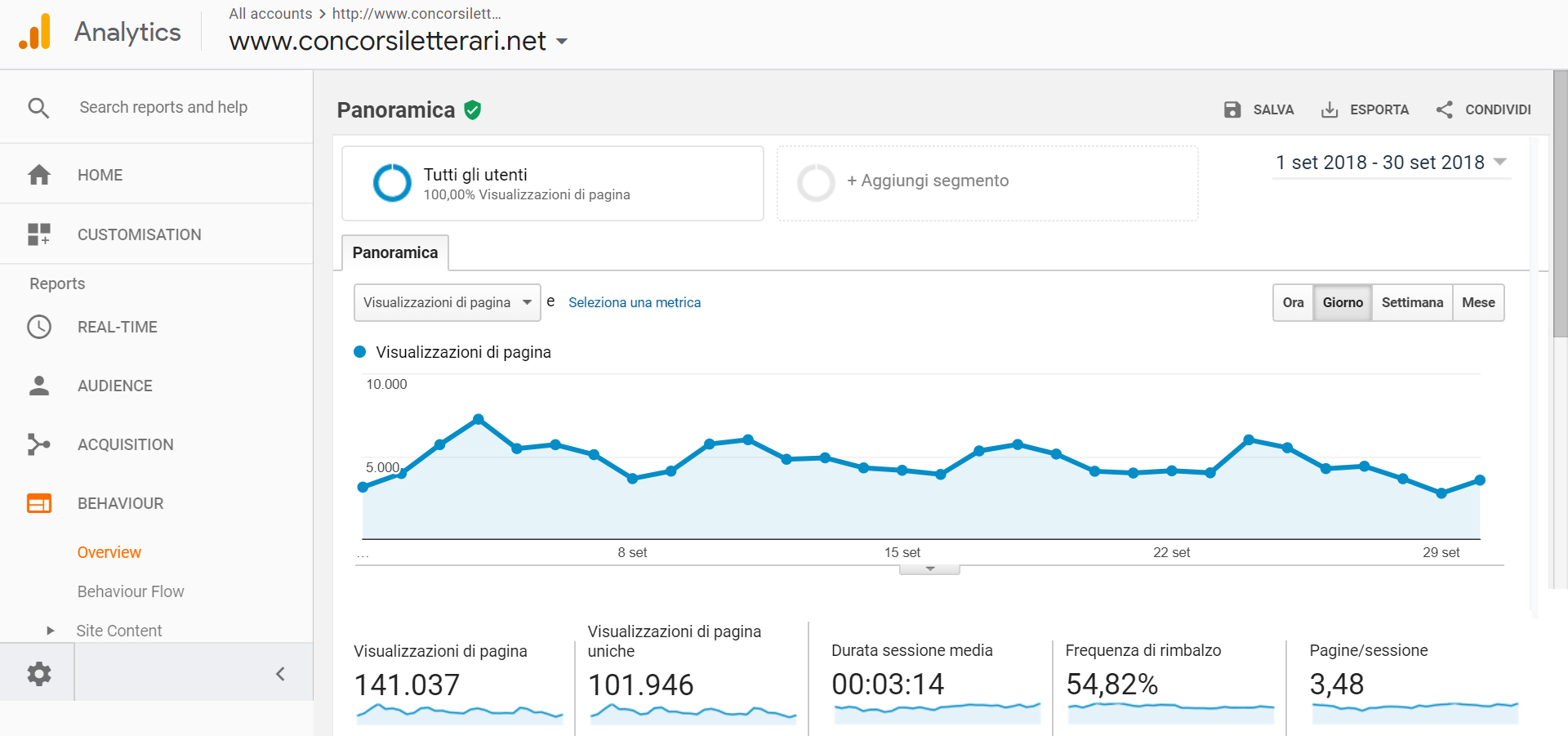Select Ora chart granularity
Screen dimensions: 1568x736
(x=1293, y=302)
